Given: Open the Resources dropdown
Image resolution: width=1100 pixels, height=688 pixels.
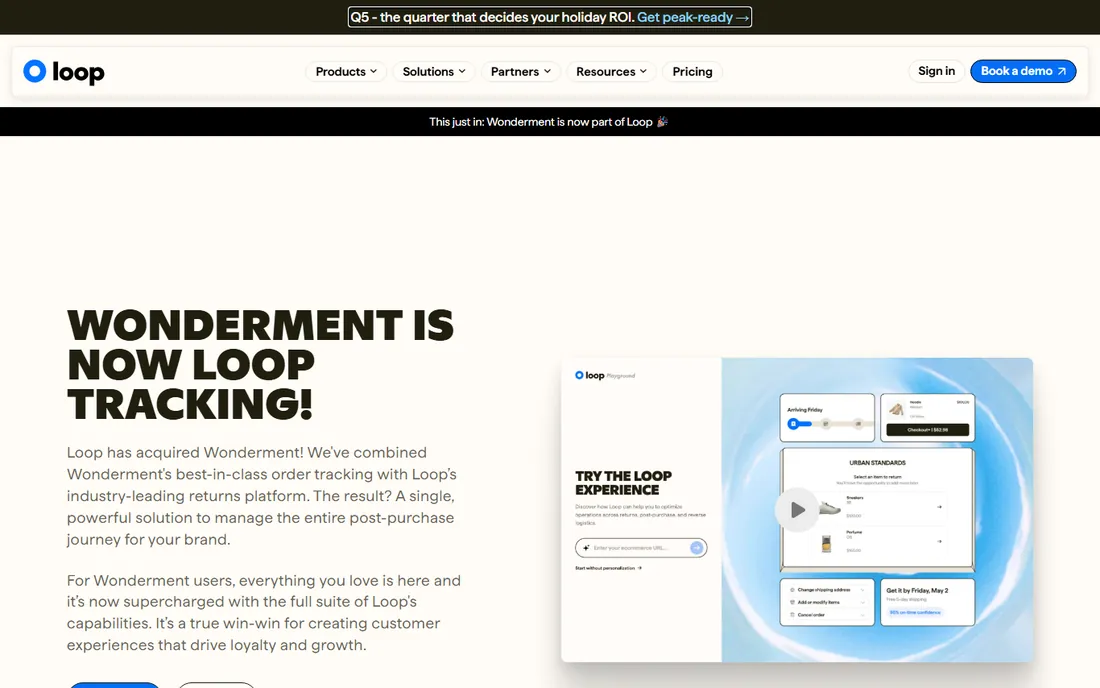Looking at the screenshot, I should pyautogui.click(x=611, y=72).
